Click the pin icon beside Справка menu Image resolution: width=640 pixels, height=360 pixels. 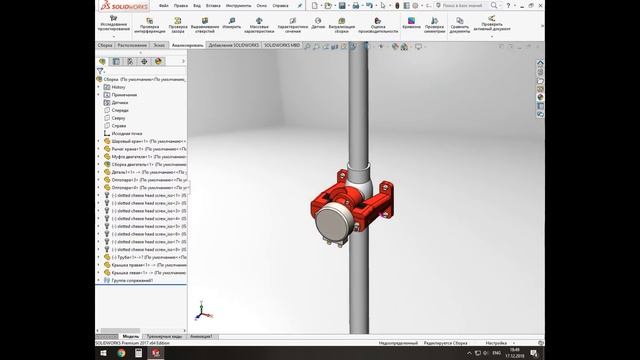click(300, 6)
